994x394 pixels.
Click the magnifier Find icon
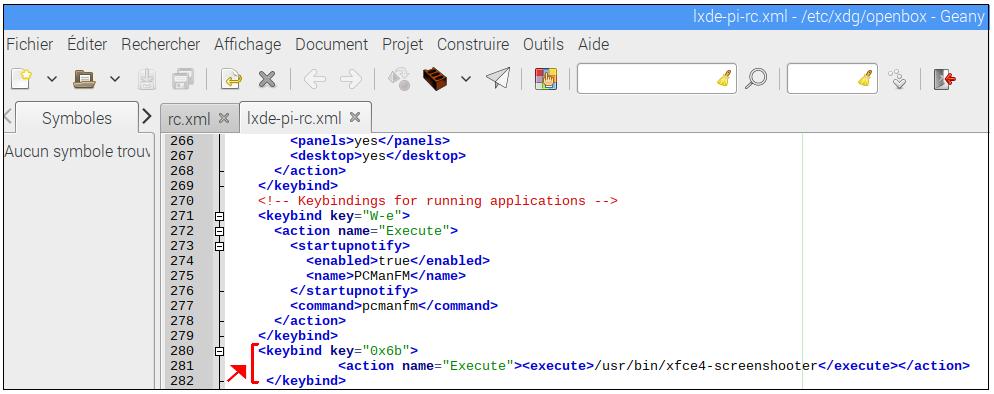(x=756, y=79)
